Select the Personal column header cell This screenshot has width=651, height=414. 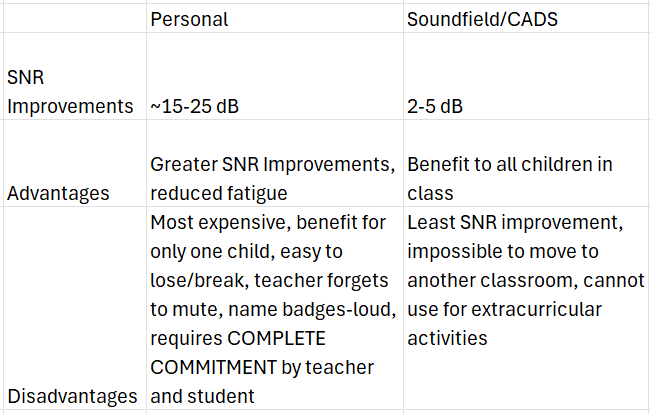coord(275,18)
